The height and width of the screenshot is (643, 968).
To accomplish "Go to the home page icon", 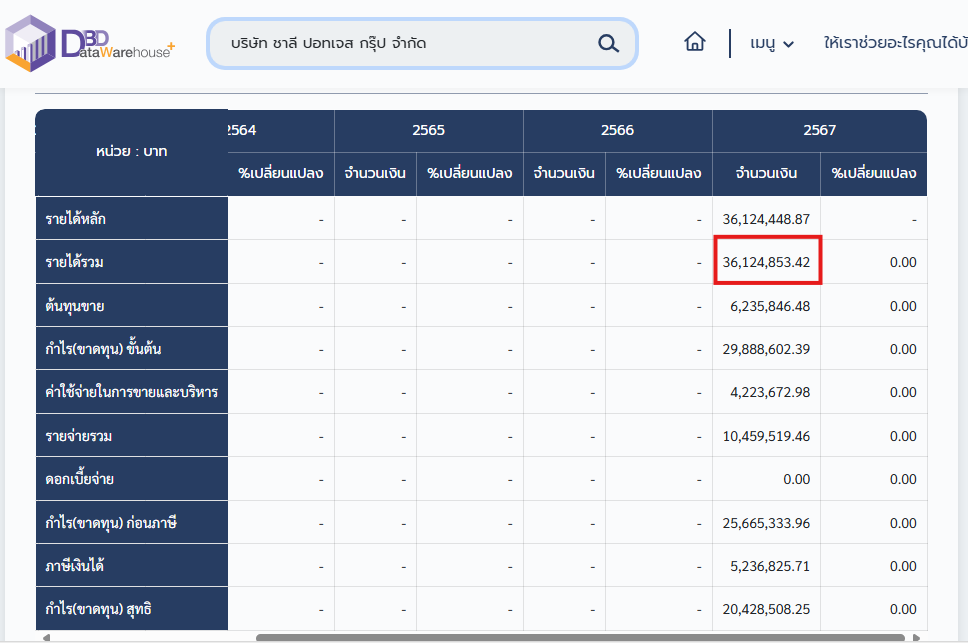I will (x=695, y=42).
